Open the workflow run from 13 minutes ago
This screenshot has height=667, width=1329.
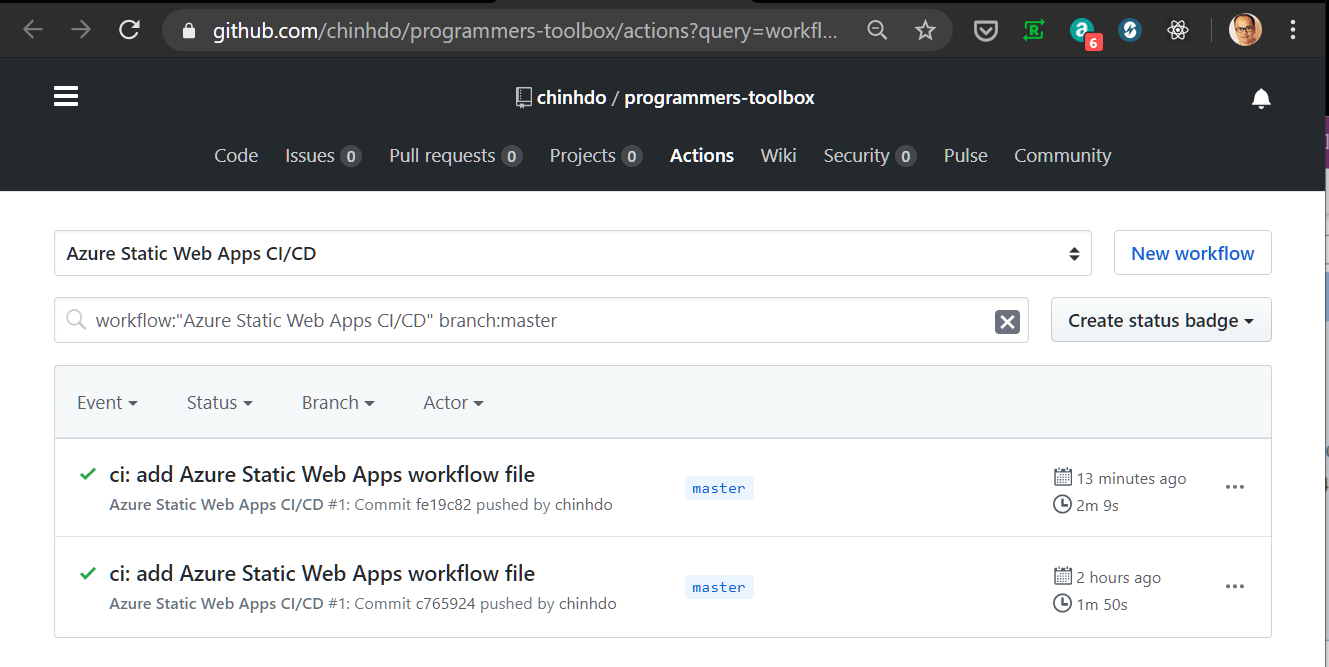322,474
